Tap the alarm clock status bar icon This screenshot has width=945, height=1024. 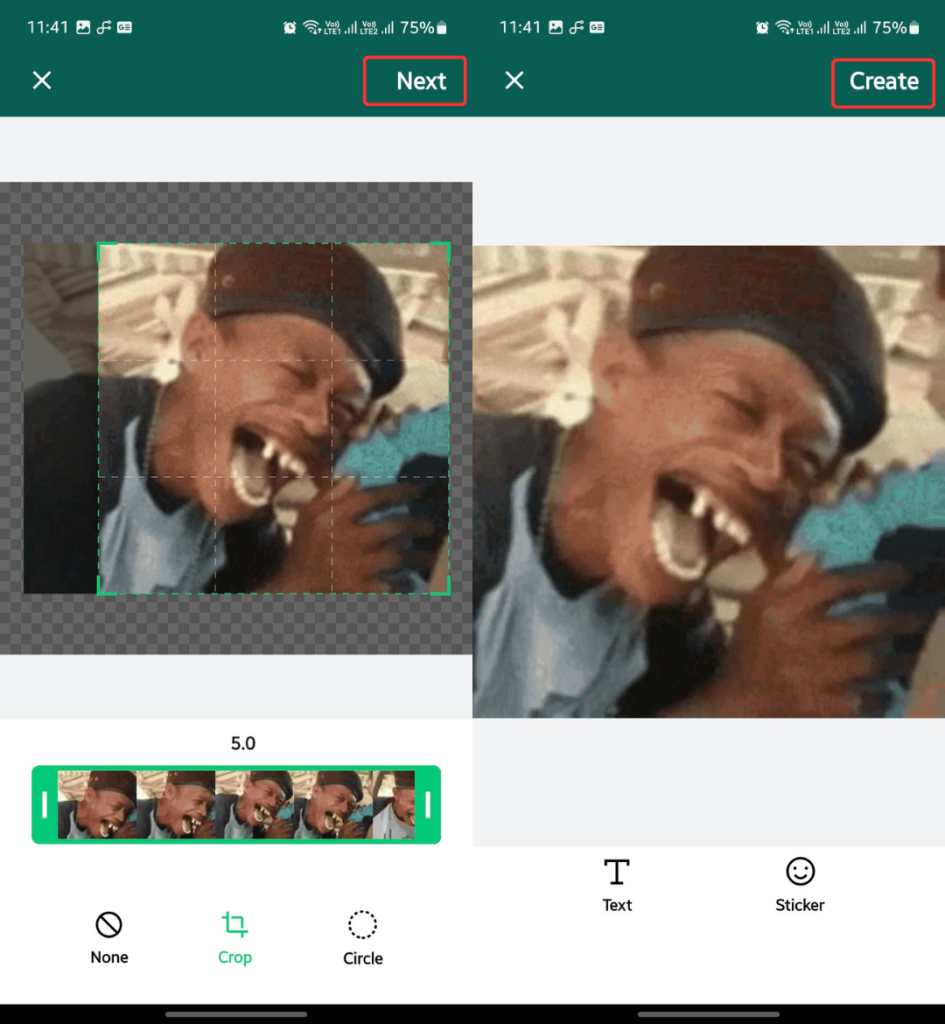click(289, 27)
